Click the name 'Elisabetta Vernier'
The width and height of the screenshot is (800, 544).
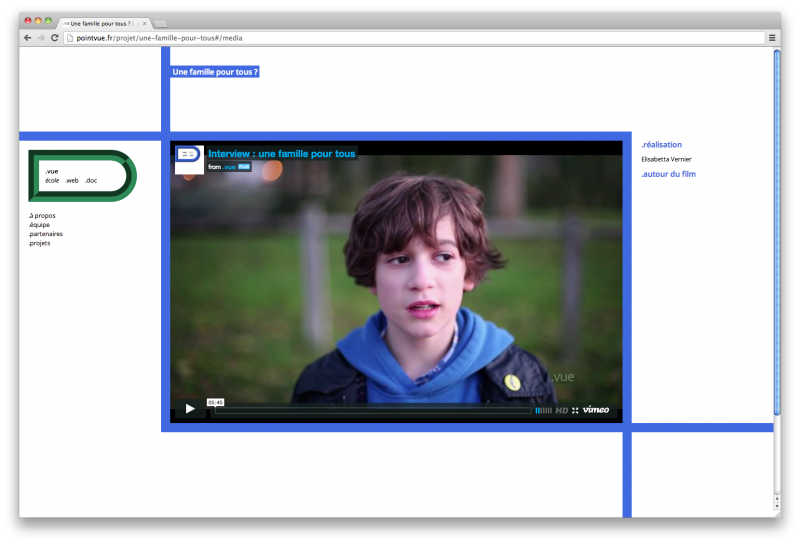[666, 159]
